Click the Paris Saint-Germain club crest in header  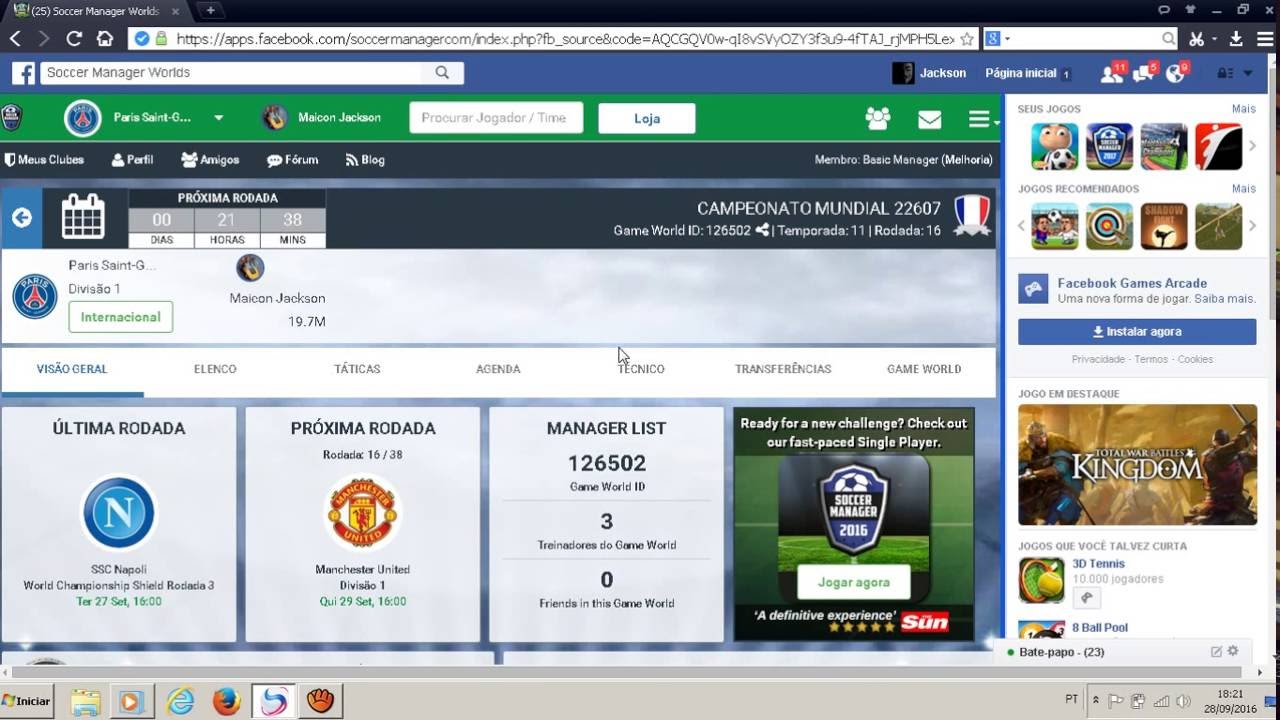point(83,118)
